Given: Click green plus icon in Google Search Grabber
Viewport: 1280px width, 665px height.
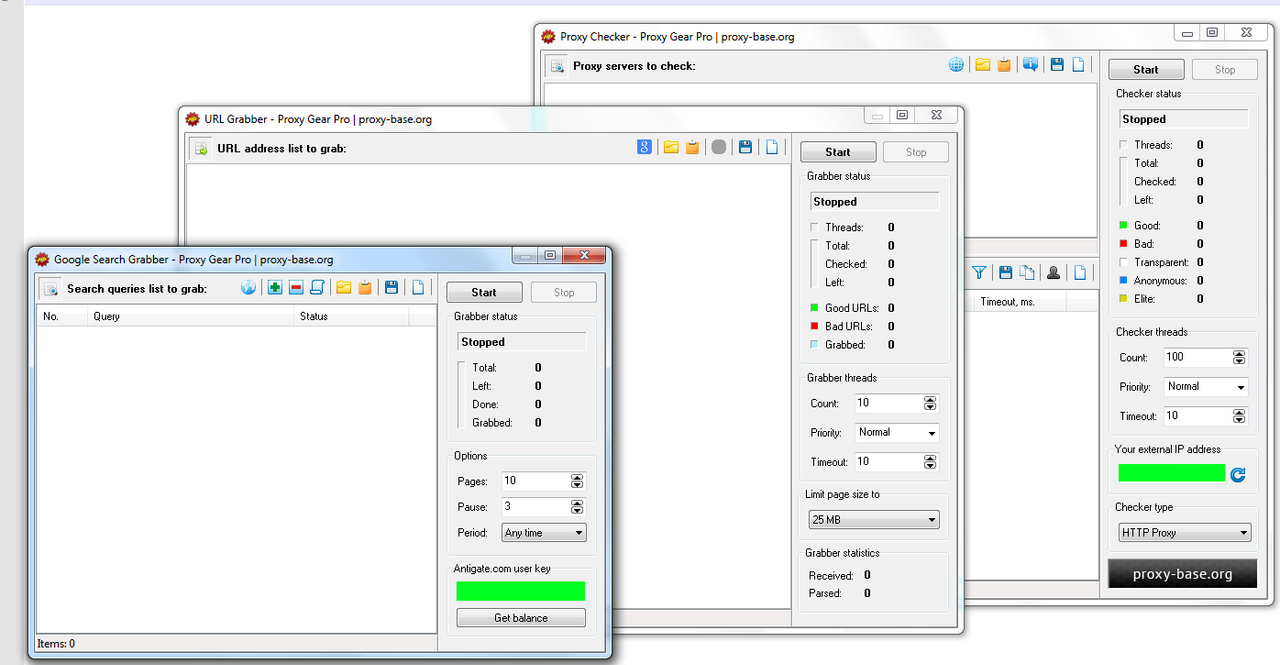Looking at the screenshot, I should tap(275, 288).
